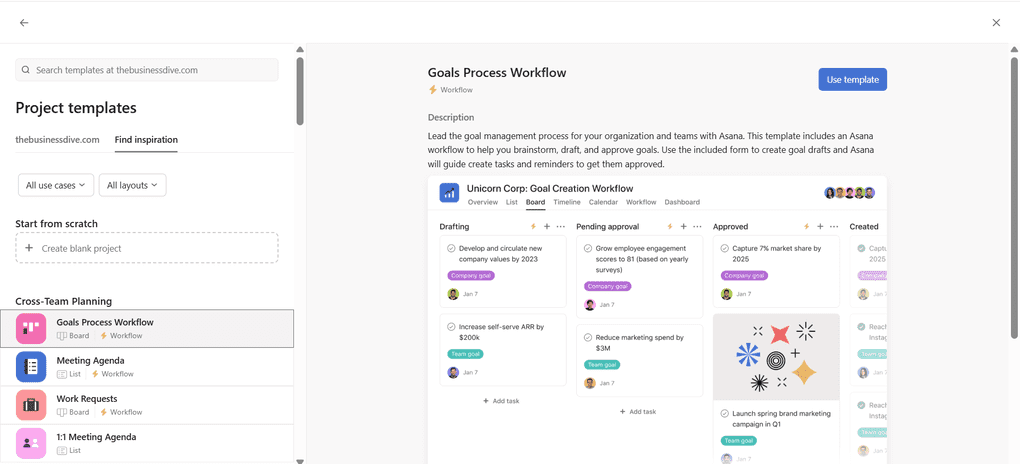Open the Calendar tab in preview
1020x464 pixels.
point(603,202)
